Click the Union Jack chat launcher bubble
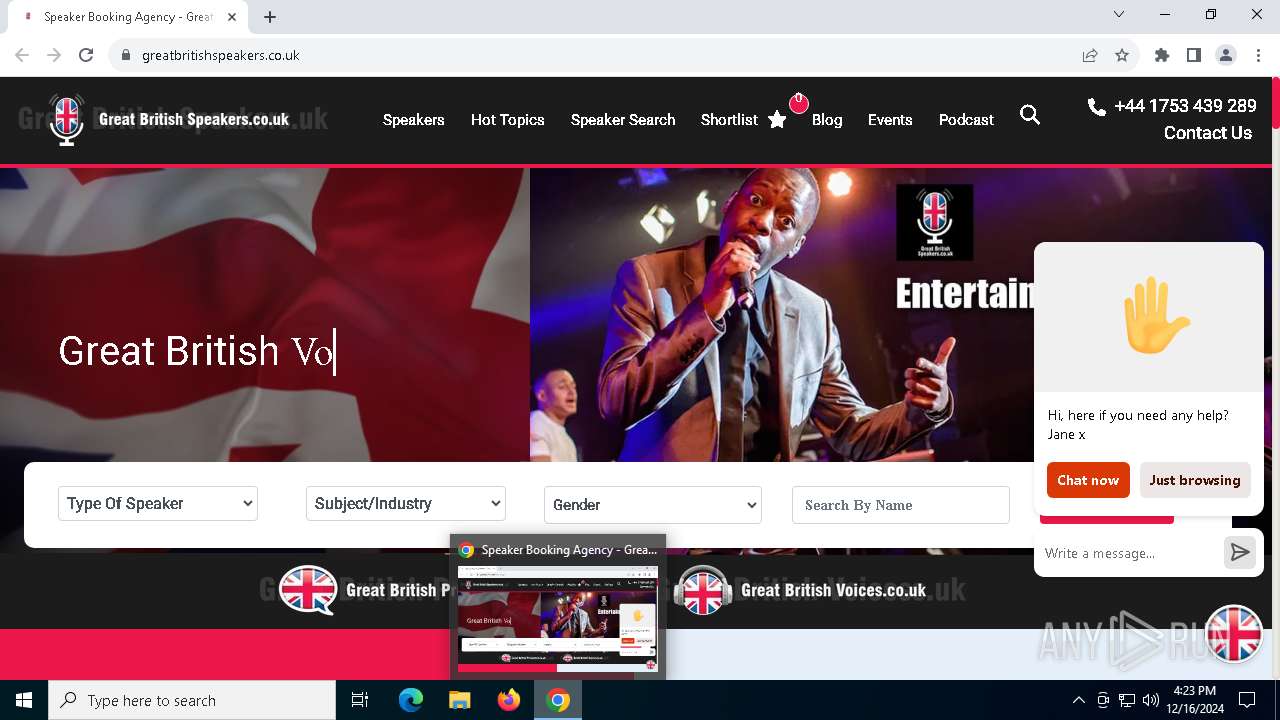The image size is (1280, 720). click(x=1234, y=634)
